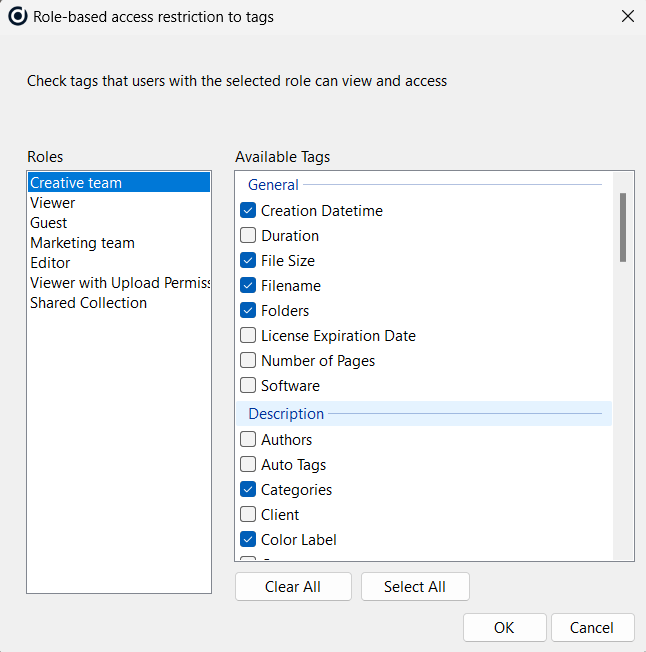The image size is (646, 652).
Task: Enable the Authors tag checkbox
Action: pyautogui.click(x=248, y=440)
